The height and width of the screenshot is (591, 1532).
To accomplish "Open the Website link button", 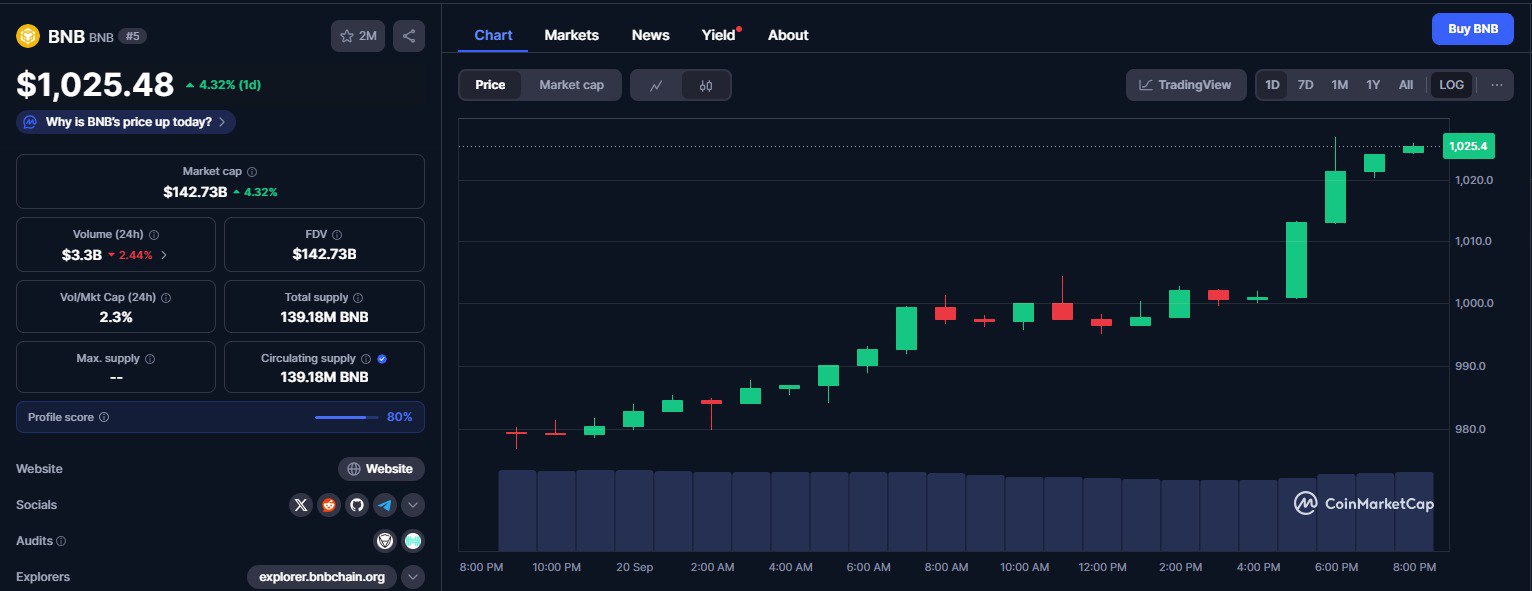I will 381,469.
